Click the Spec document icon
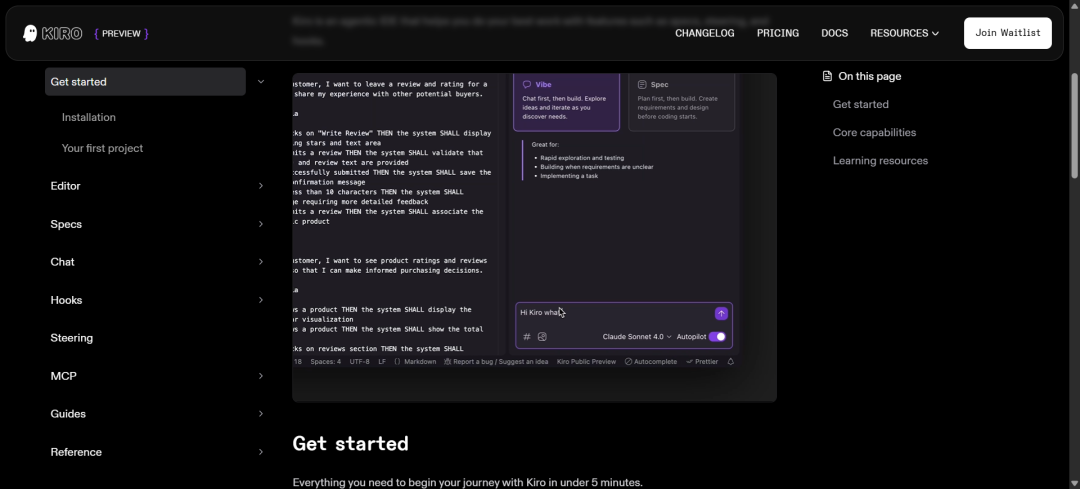 642,85
